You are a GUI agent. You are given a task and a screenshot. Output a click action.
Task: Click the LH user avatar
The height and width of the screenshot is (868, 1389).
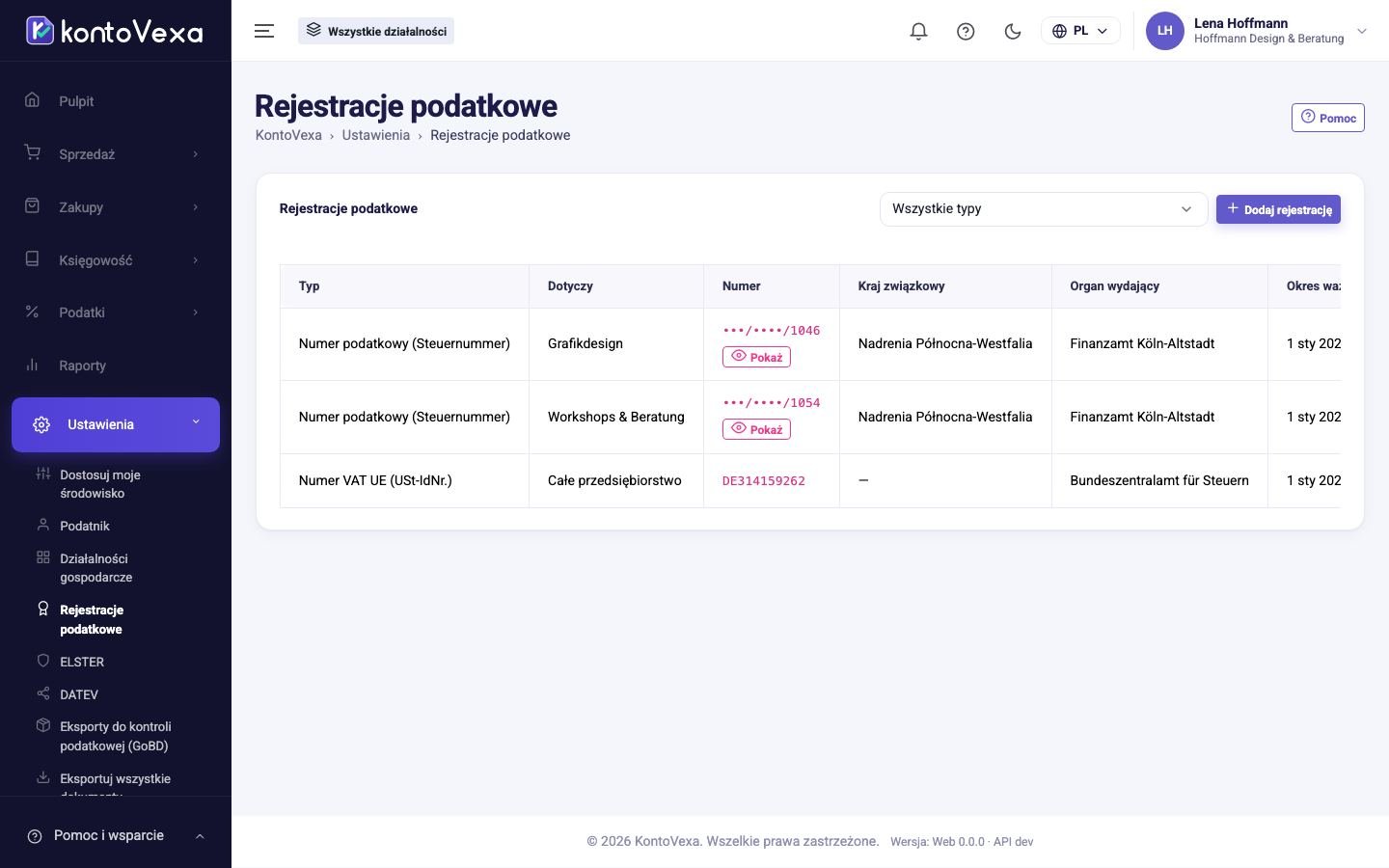pyautogui.click(x=1164, y=31)
